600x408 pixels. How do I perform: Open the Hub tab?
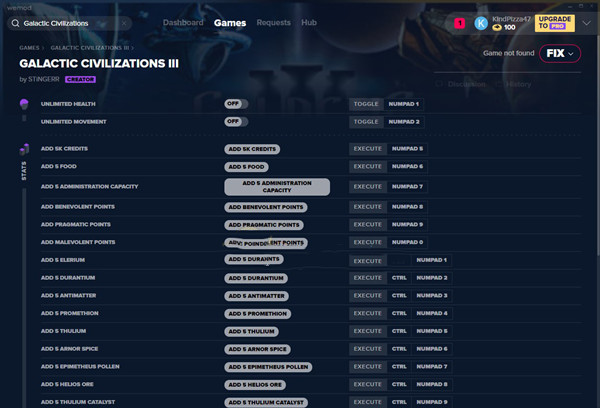pyautogui.click(x=309, y=22)
